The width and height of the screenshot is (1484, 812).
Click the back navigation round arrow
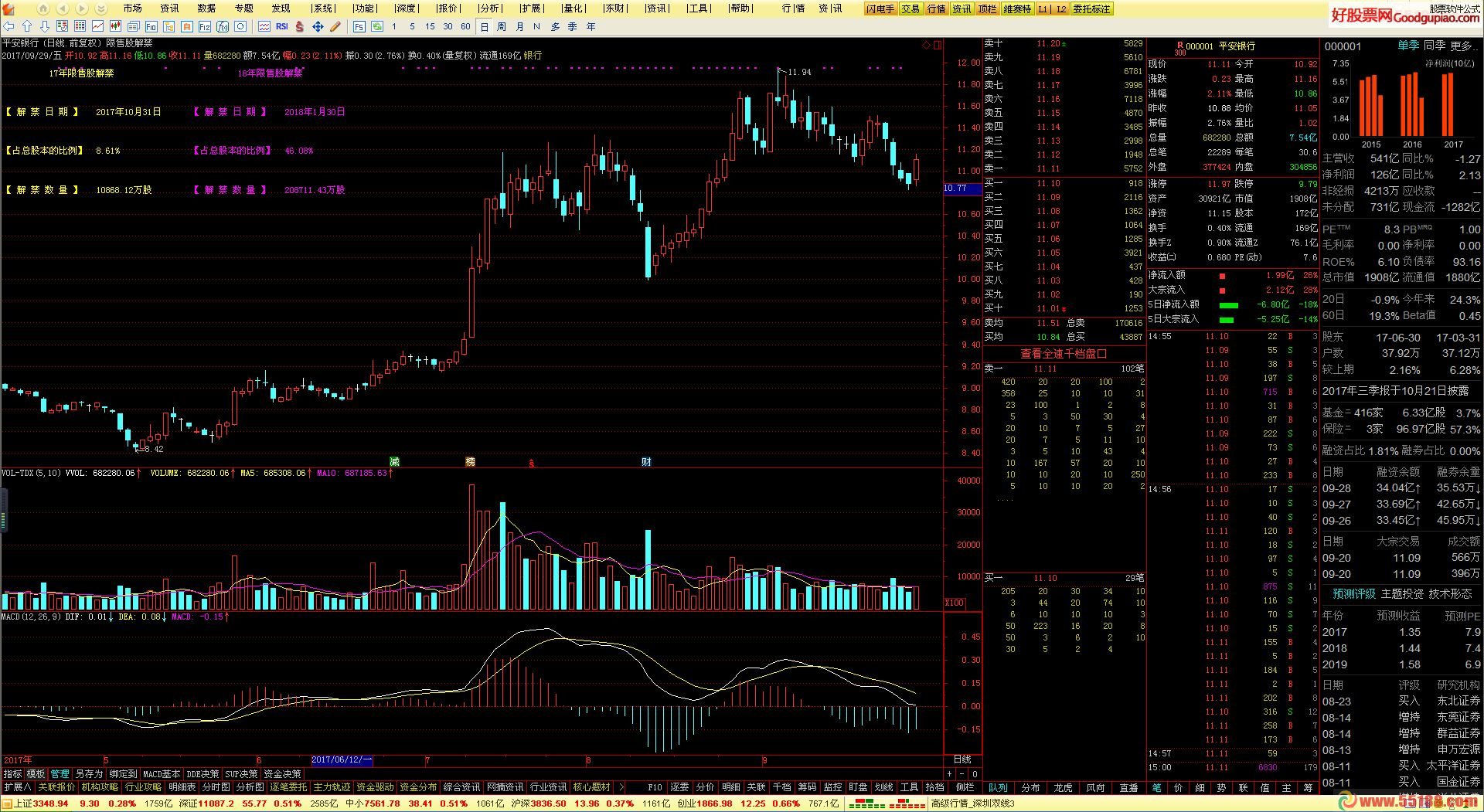point(63,9)
